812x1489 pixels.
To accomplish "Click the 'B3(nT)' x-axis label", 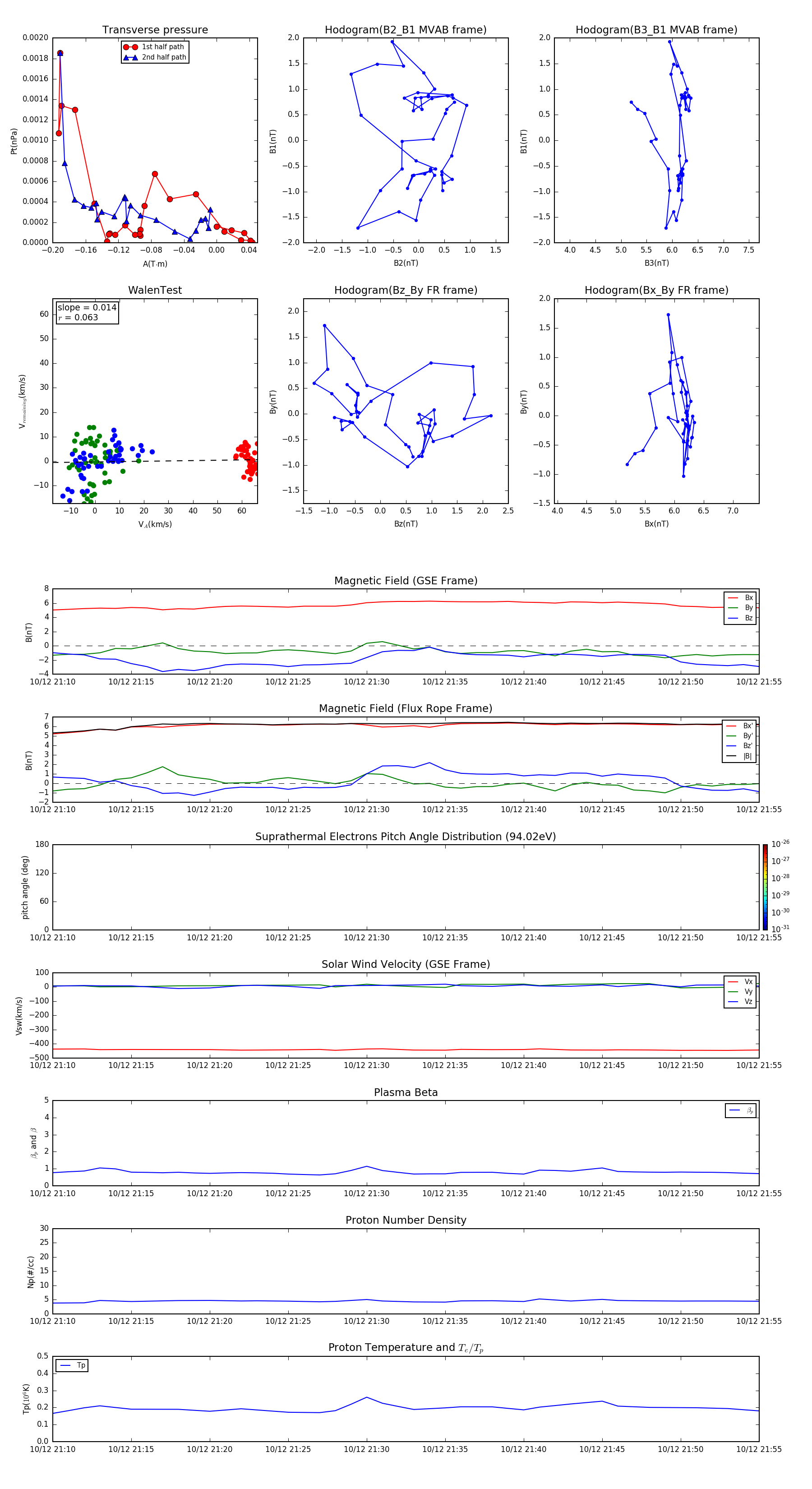I will coord(656,263).
